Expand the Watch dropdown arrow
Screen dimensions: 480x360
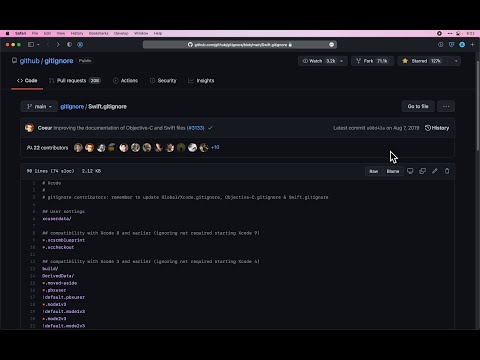pos(341,61)
